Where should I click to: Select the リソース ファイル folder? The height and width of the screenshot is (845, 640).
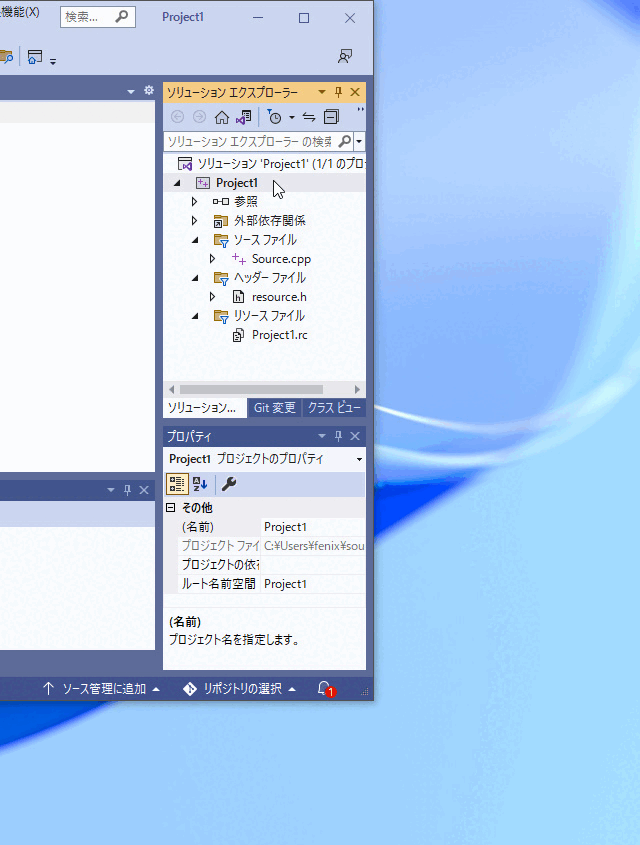[269, 316]
